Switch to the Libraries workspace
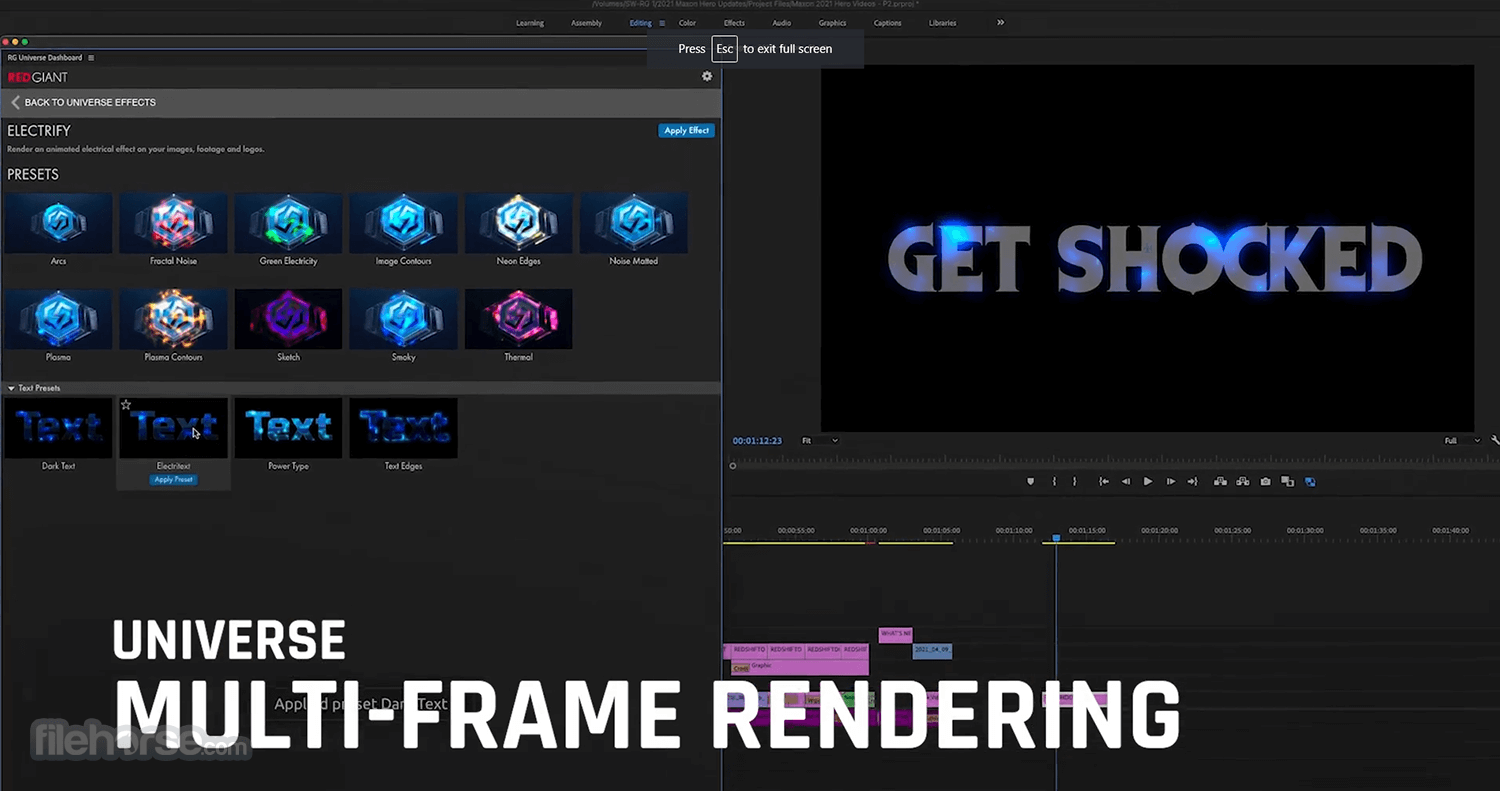This screenshot has width=1500, height=791. [943, 23]
